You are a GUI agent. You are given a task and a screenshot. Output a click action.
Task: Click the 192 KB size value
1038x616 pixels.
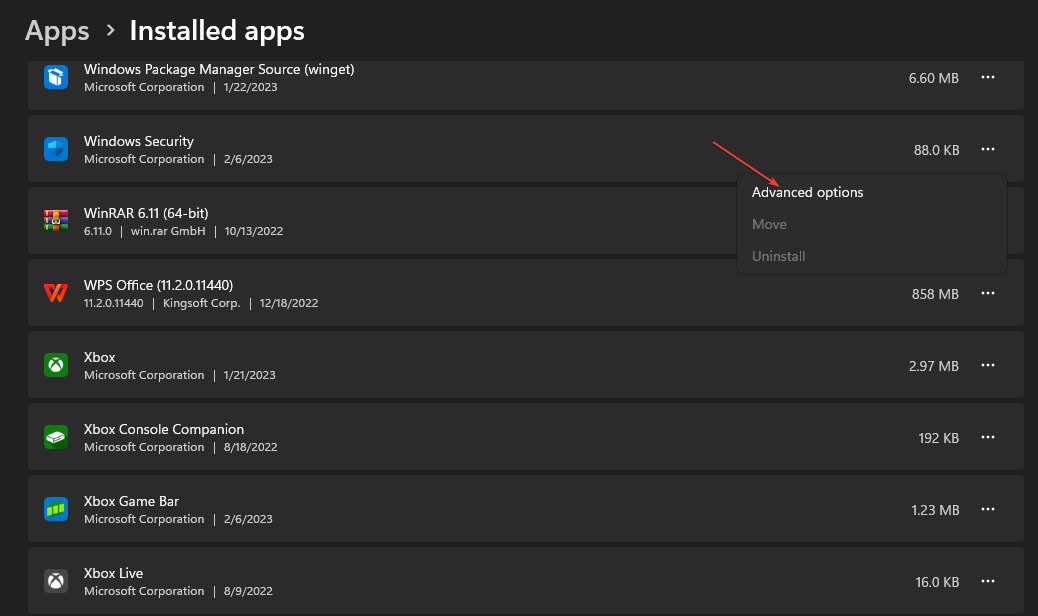point(939,438)
